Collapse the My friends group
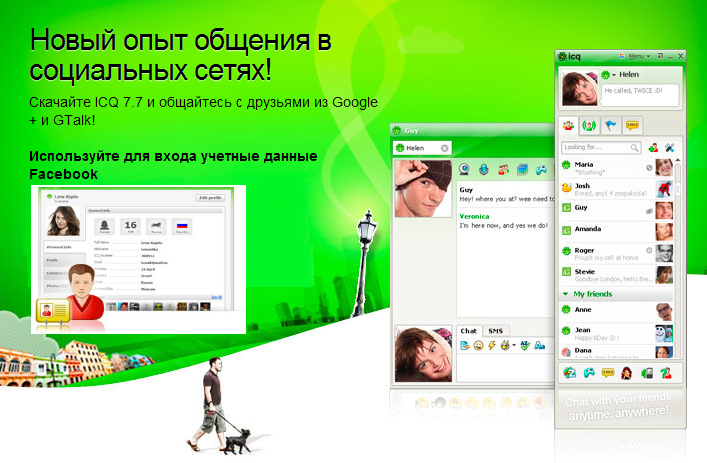The height and width of the screenshot is (463, 707). click(565, 294)
